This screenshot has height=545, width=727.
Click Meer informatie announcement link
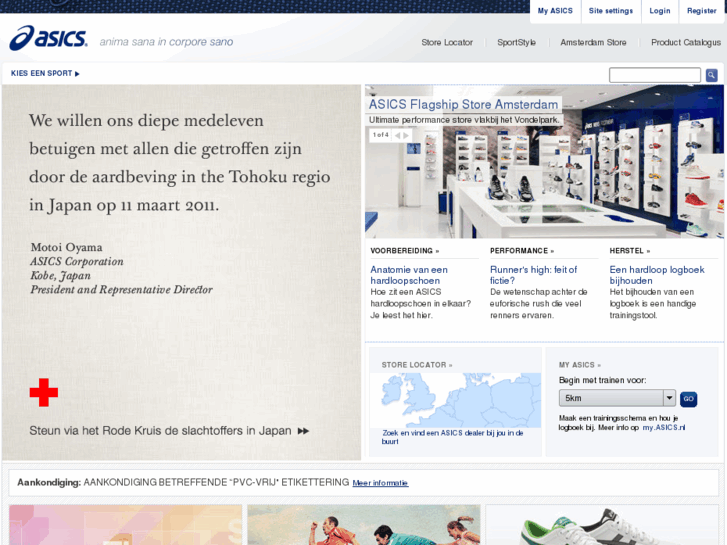point(380,483)
